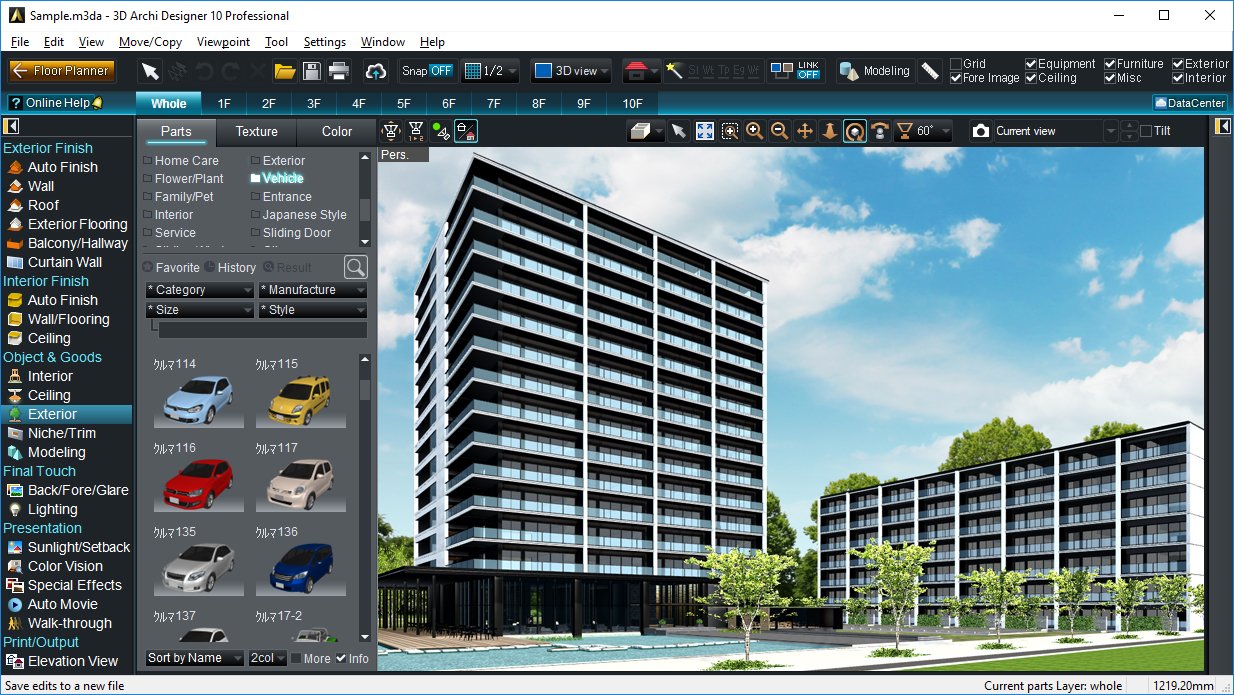Viewport: 1234px width, 695px height.
Task: Open the Category filter dropdown
Action: [x=199, y=290]
